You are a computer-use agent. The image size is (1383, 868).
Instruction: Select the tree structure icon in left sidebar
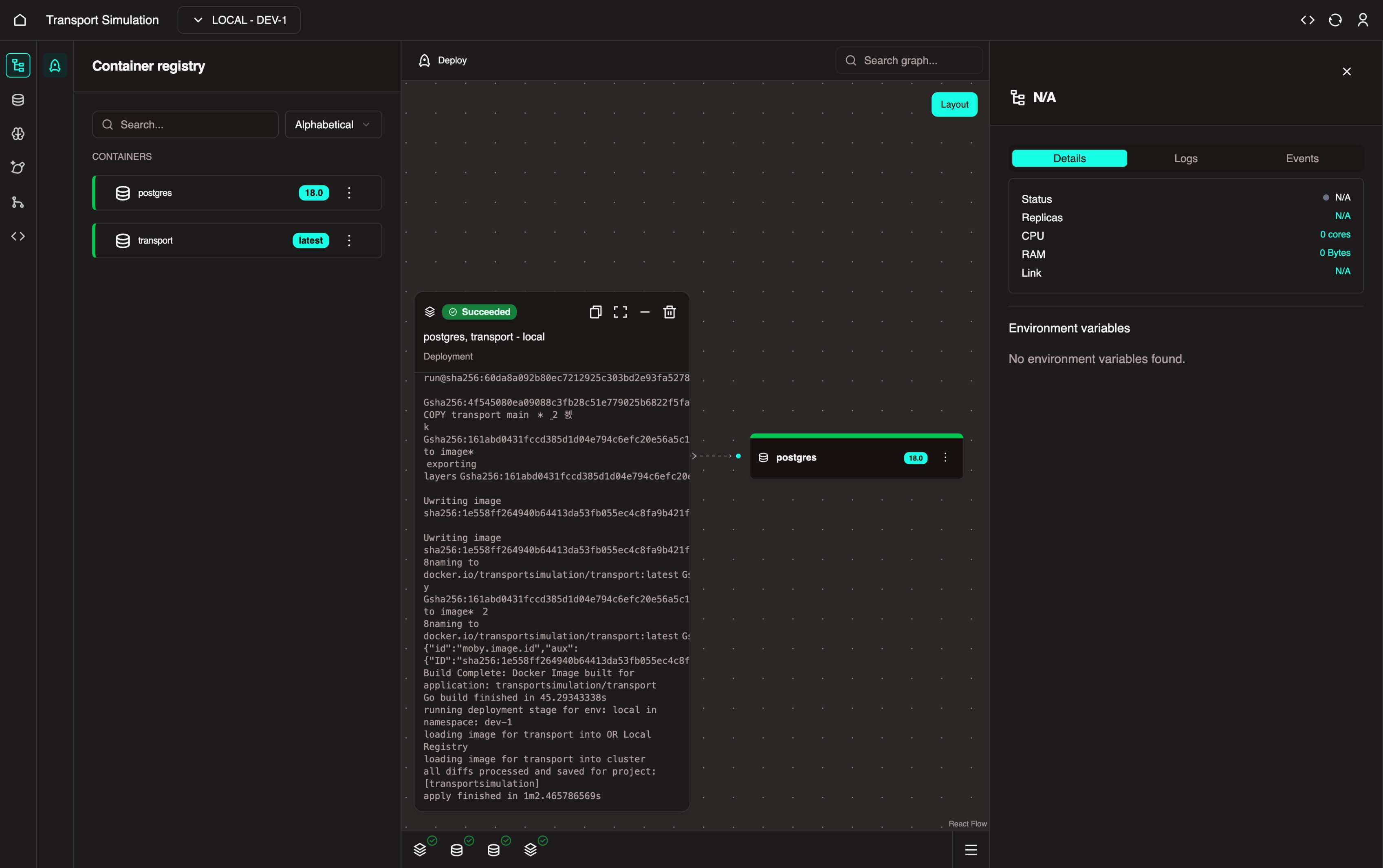(x=18, y=66)
